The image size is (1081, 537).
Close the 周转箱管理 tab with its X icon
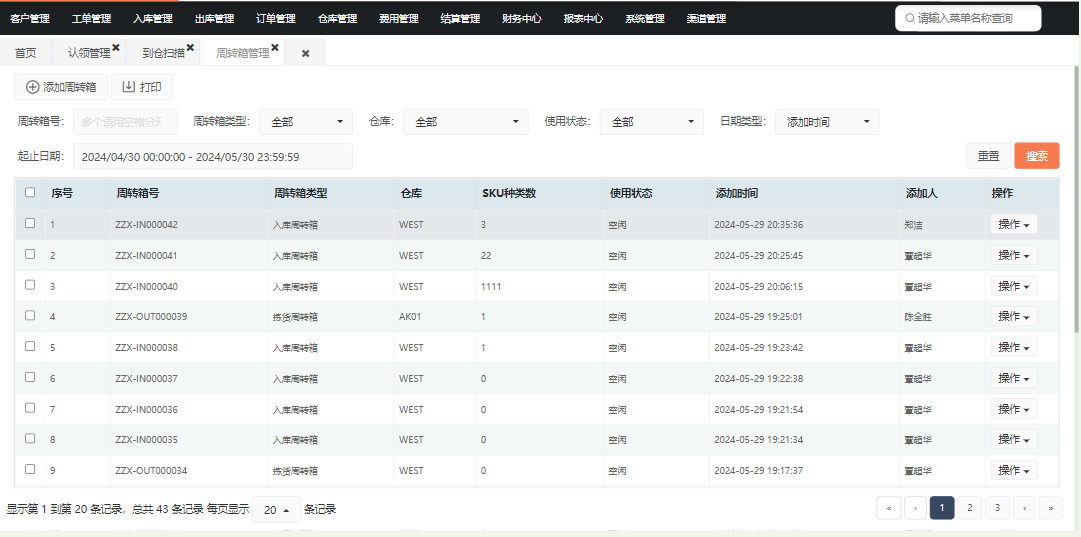[275, 48]
